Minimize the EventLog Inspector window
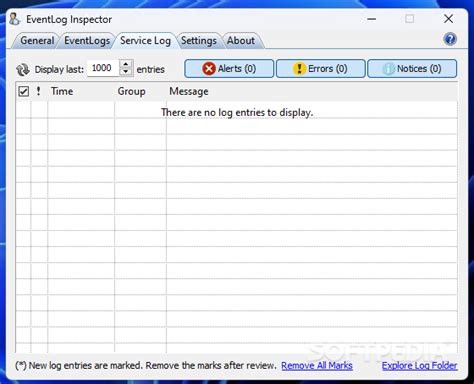This screenshot has width=474, height=384. (x=371, y=19)
